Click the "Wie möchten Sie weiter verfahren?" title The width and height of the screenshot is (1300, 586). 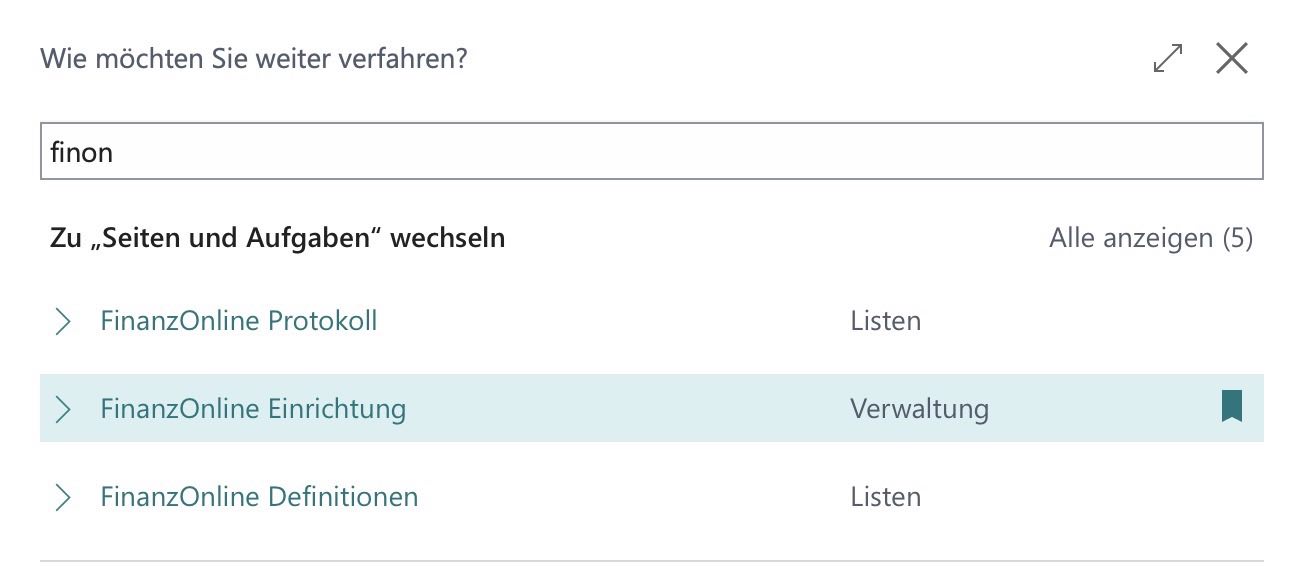click(254, 59)
